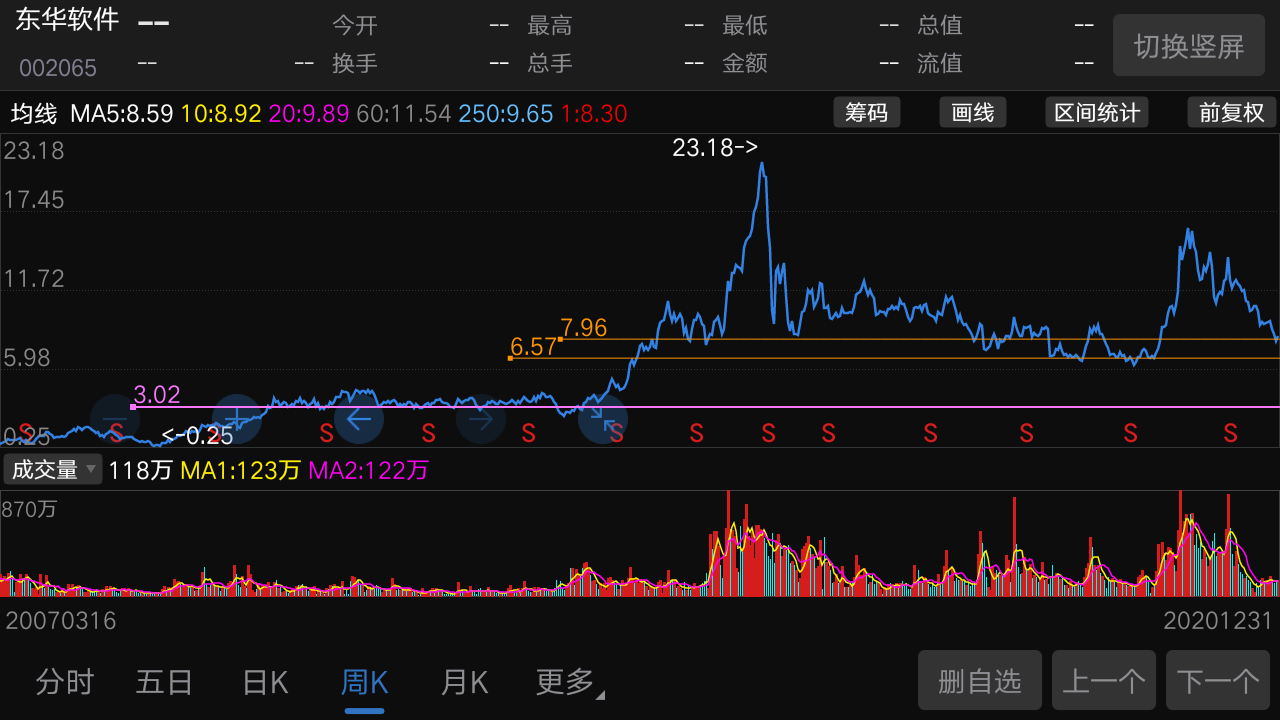Image resolution: width=1280 pixels, height=720 pixels.
Task: Click the orange 6.57 line label
Action: click(533, 347)
